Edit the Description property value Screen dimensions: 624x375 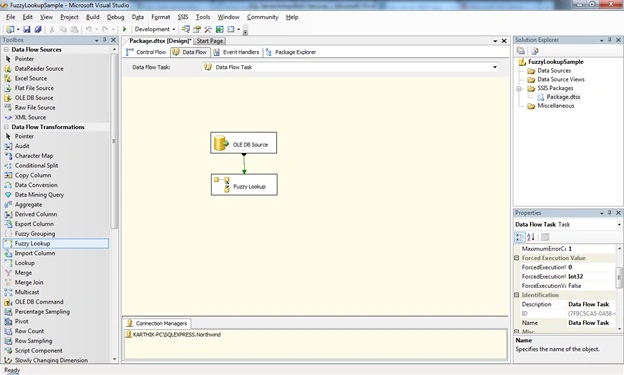[x=591, y=304]
